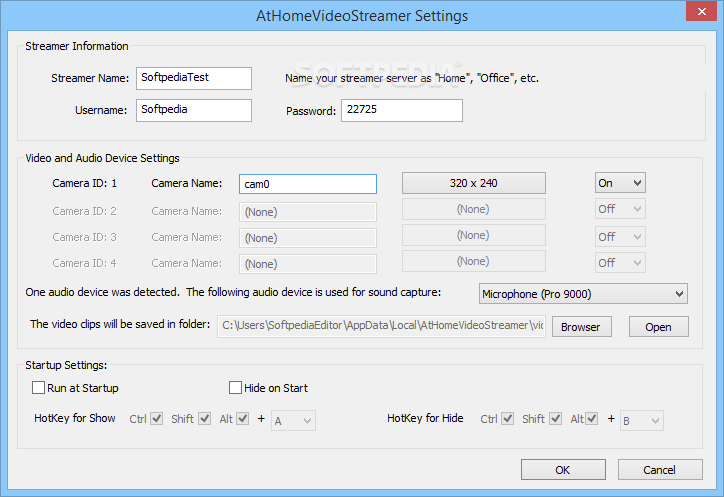
Task: Click the Cancel button
Action: click(x=660, y=470)
